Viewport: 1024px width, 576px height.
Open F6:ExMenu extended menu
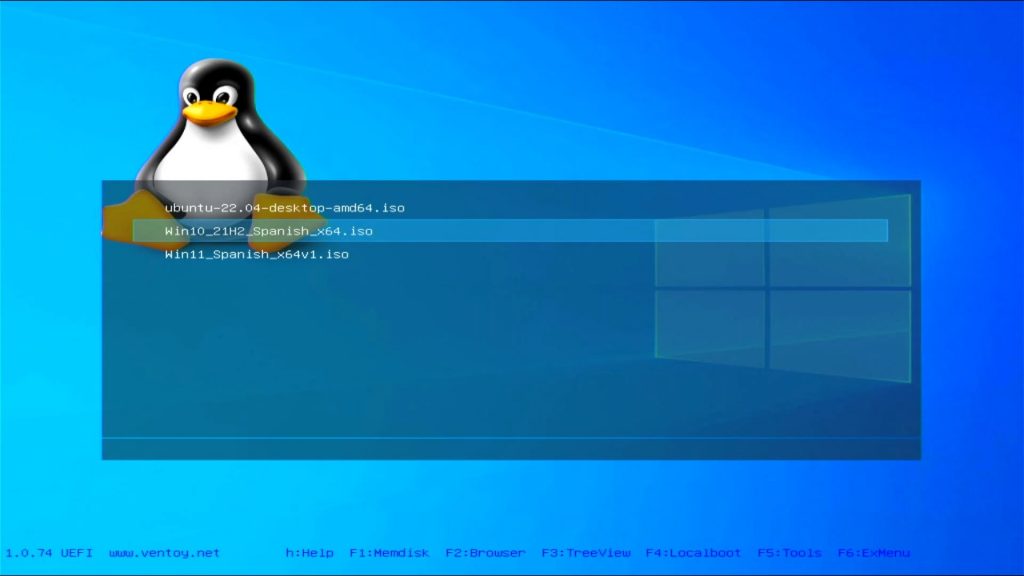tap(874, 552)
